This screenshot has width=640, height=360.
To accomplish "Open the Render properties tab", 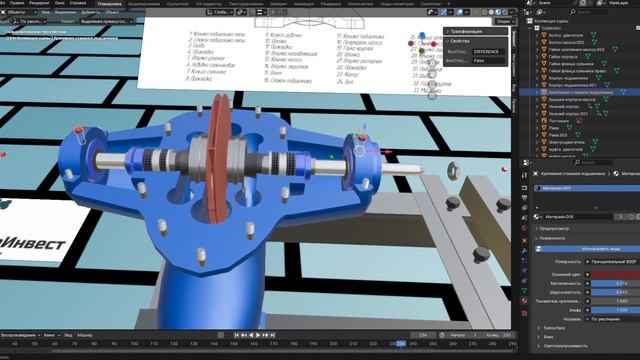I will pos(524,188).
